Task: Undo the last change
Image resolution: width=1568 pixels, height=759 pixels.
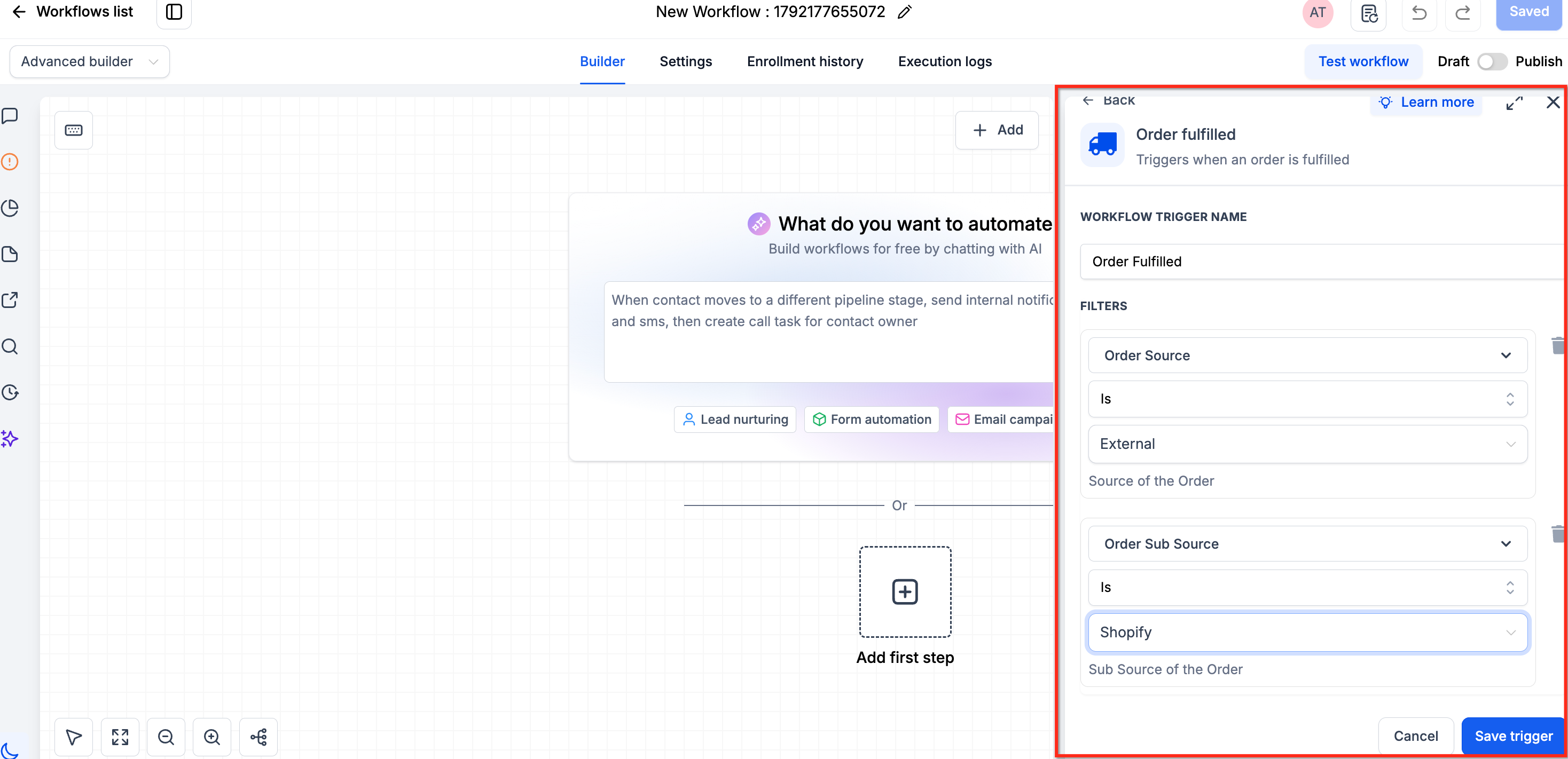Action: 1419,13
